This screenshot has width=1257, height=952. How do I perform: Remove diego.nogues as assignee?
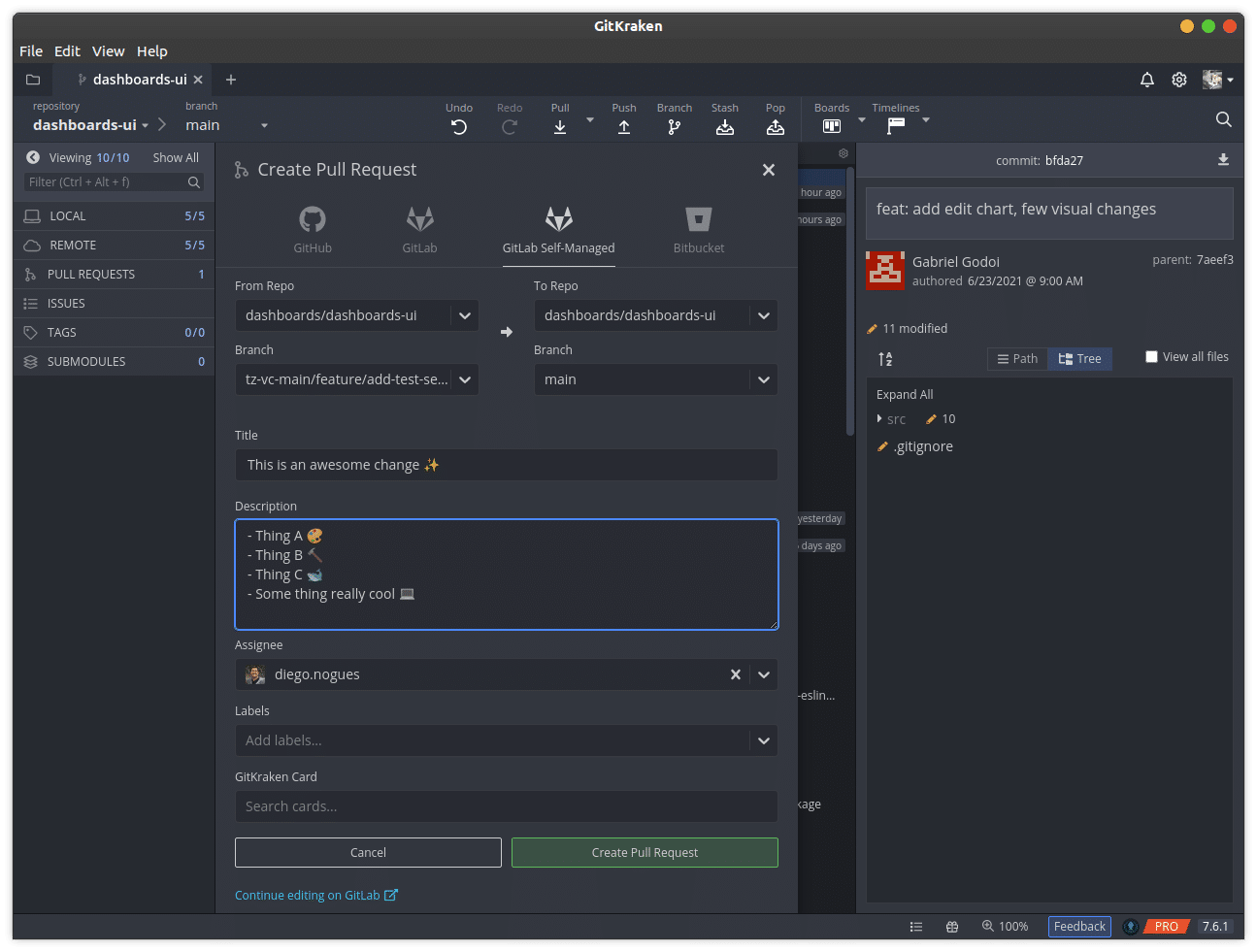click(x=735, y=673)
